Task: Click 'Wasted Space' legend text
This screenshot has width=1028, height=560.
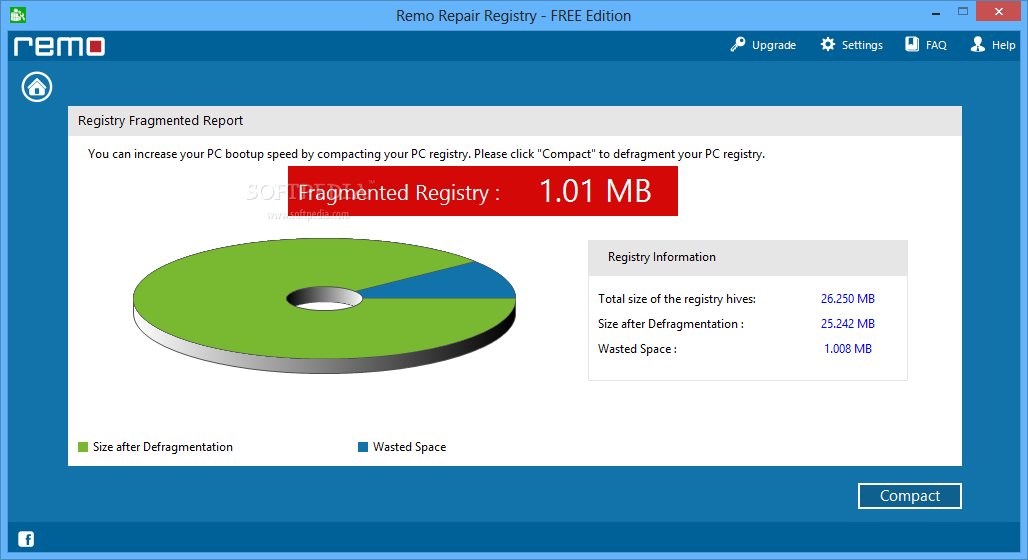Action: pos(410,447)
